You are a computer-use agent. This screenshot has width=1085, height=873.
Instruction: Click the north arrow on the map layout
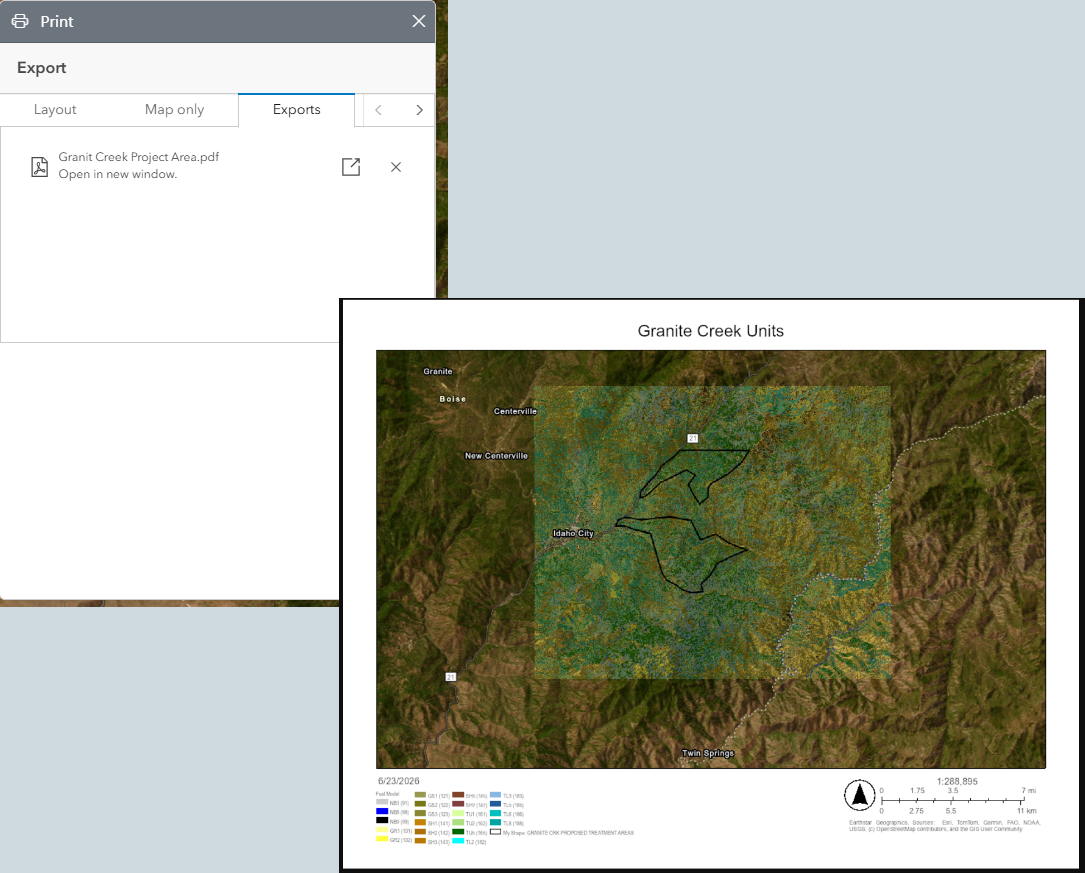click(x=859, y=795)
